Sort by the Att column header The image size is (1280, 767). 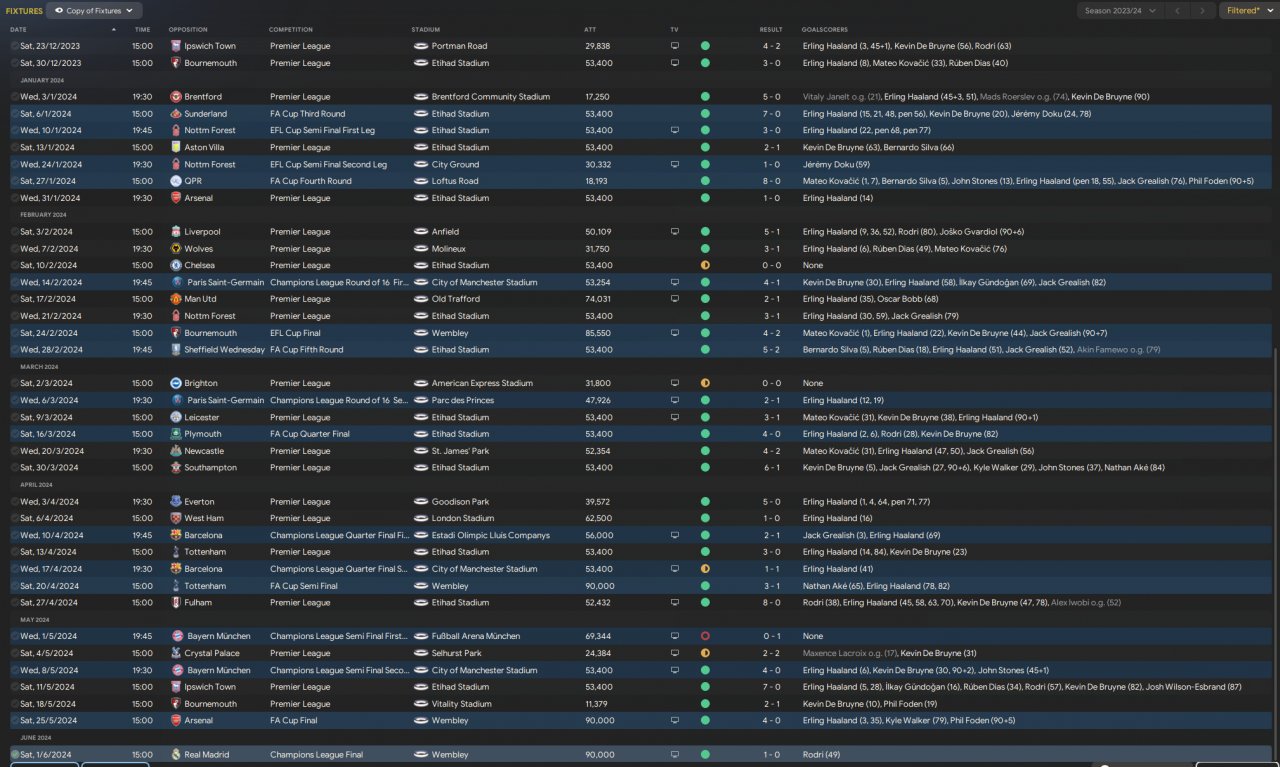[x=590, y=30]
